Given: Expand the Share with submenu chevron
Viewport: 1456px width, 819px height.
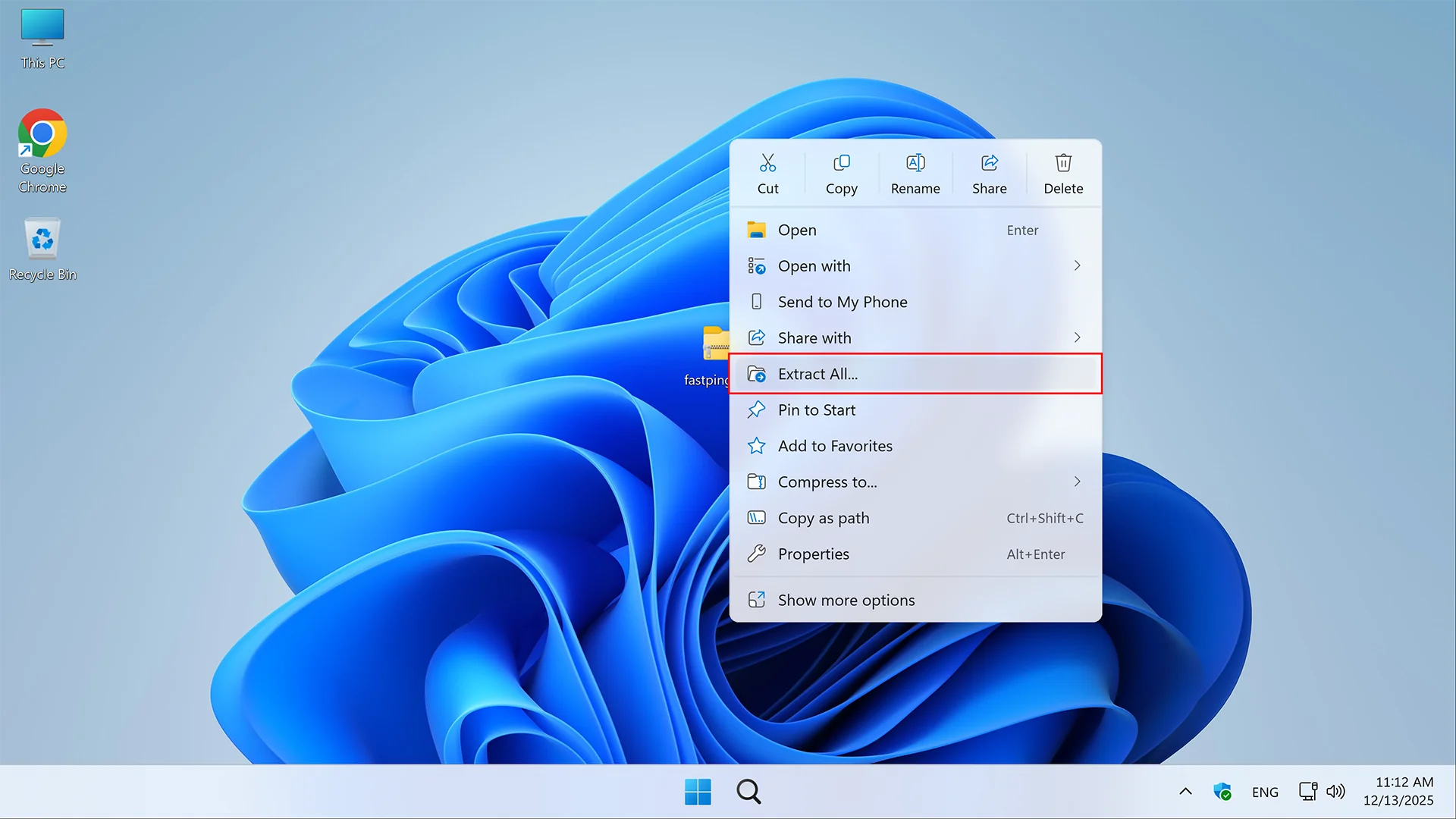Looking at the screenshot, I should (1077, 337).
